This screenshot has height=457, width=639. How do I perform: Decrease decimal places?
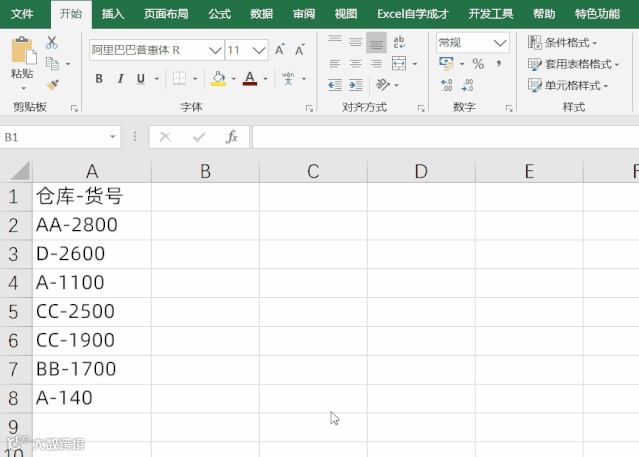pyautogui.click(x=467, y=85)
